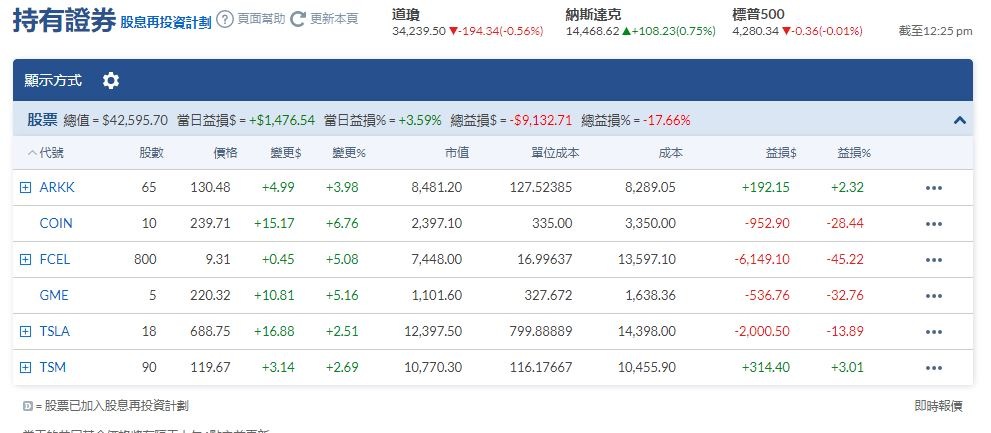This screenshot has height=433, width=991.
Task: Click GME price 220.32
Action: coord(210,295)
